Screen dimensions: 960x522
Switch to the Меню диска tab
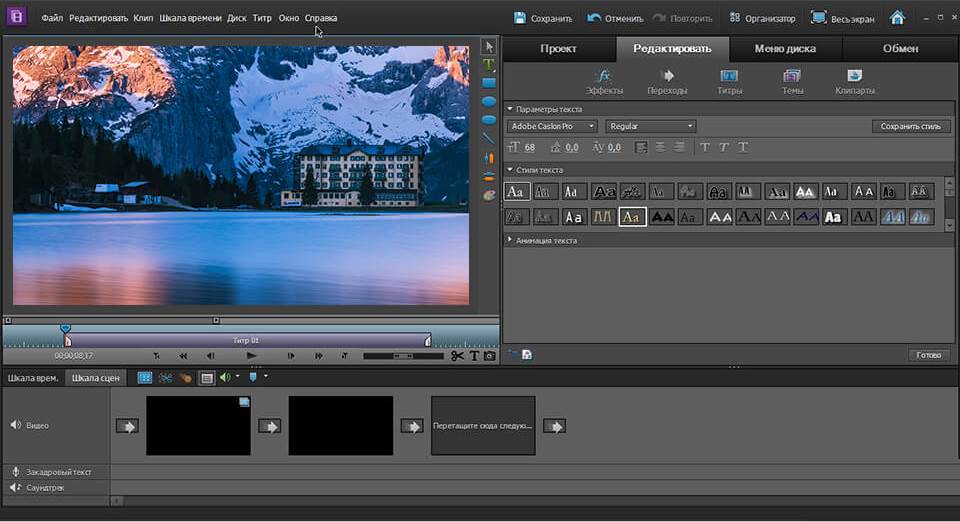(786, 48)
